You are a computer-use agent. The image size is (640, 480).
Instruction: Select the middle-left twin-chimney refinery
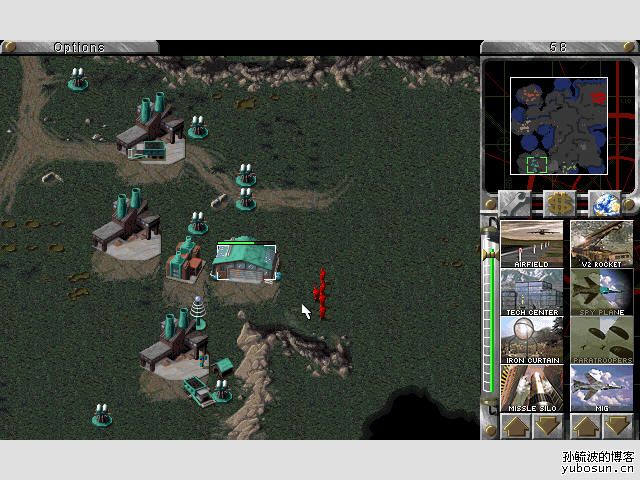point(127,224)
